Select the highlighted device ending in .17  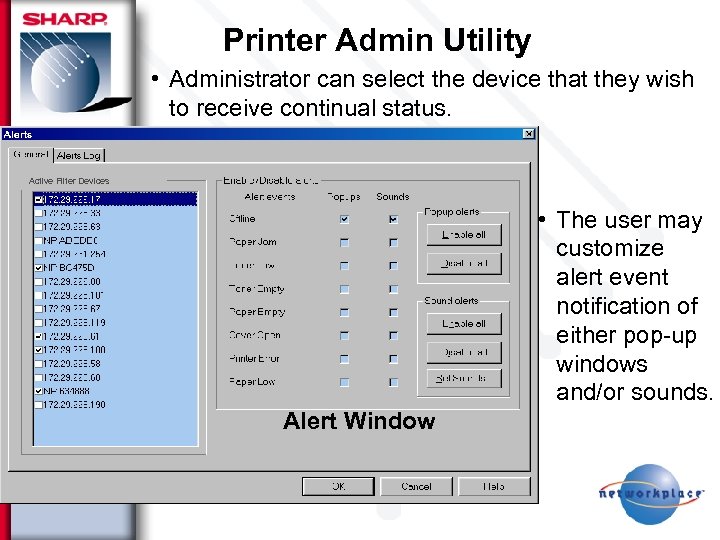point(115,199)
